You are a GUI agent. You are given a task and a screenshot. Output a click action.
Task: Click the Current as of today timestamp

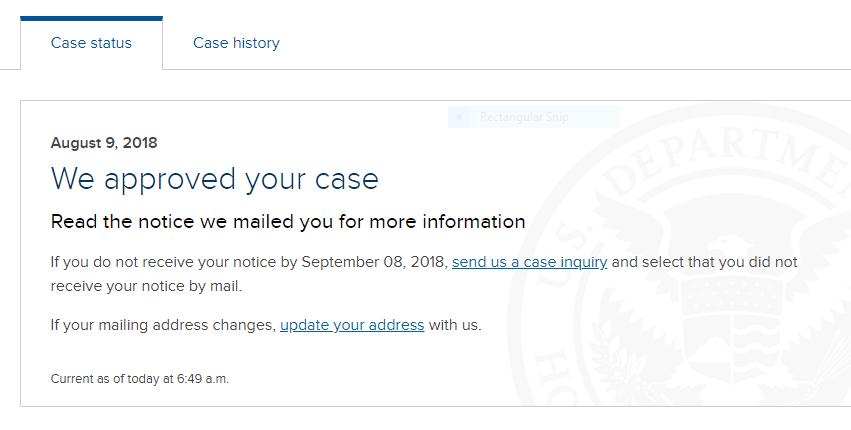(139, 379)
